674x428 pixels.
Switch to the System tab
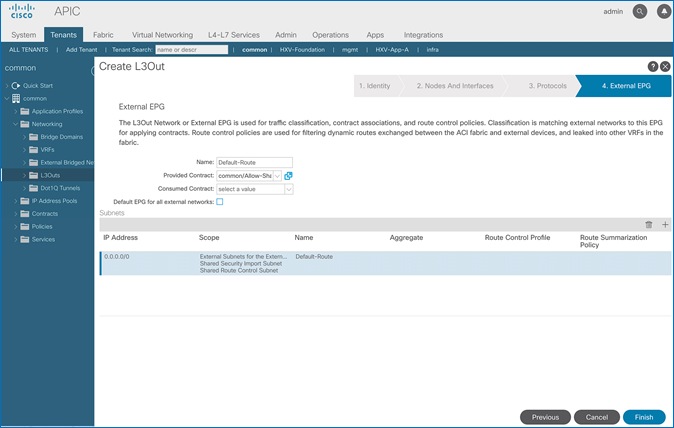click(24, 35)
